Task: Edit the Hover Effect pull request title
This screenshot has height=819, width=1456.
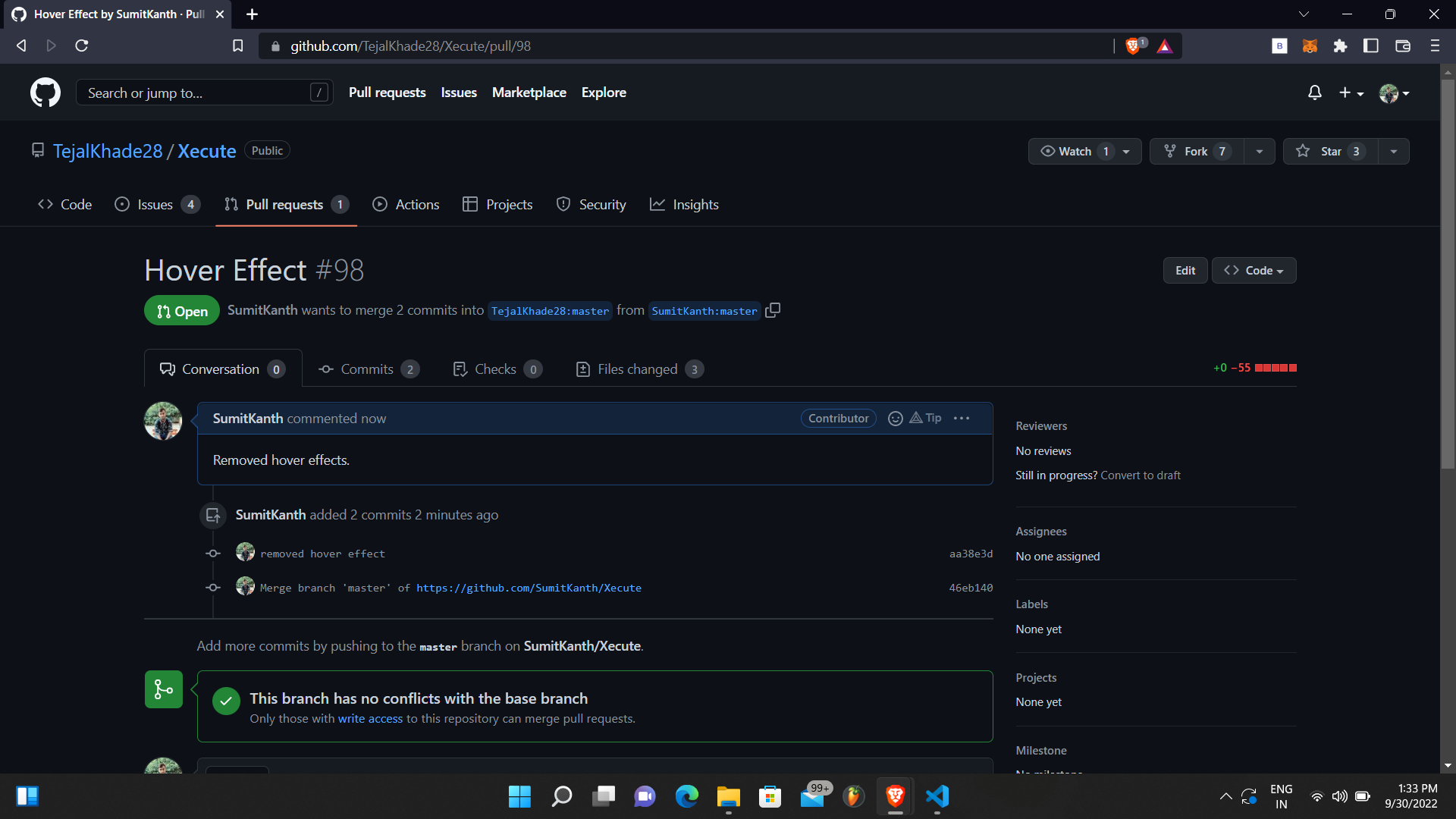Action: click(1185, 270)
